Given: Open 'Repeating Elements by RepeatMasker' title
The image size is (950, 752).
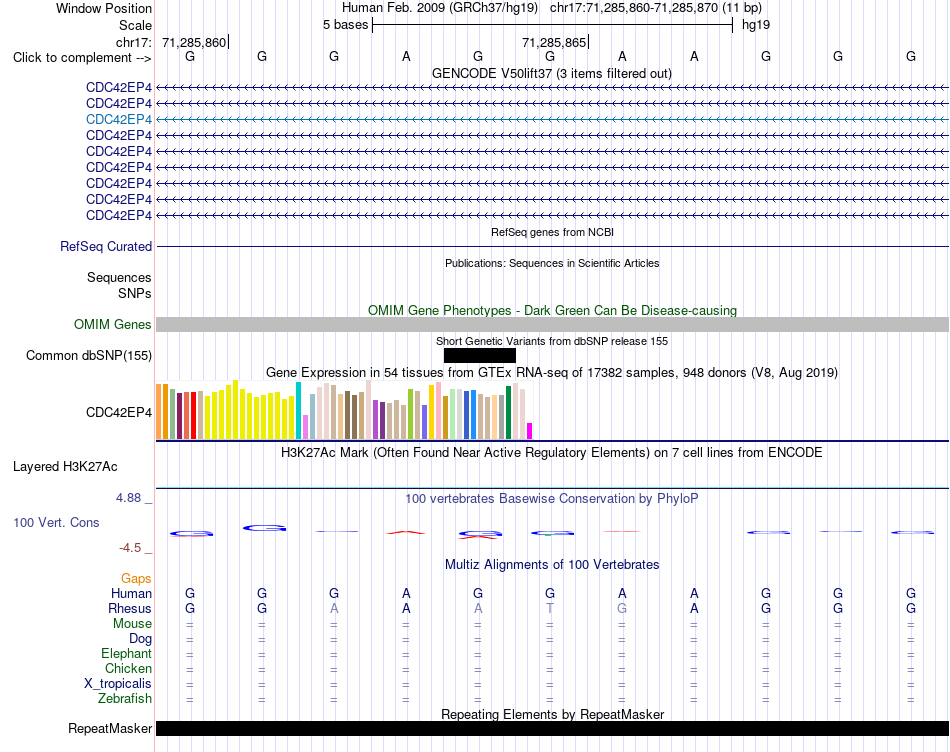Looking at the screenshot, I should click(x=553, y=714).
